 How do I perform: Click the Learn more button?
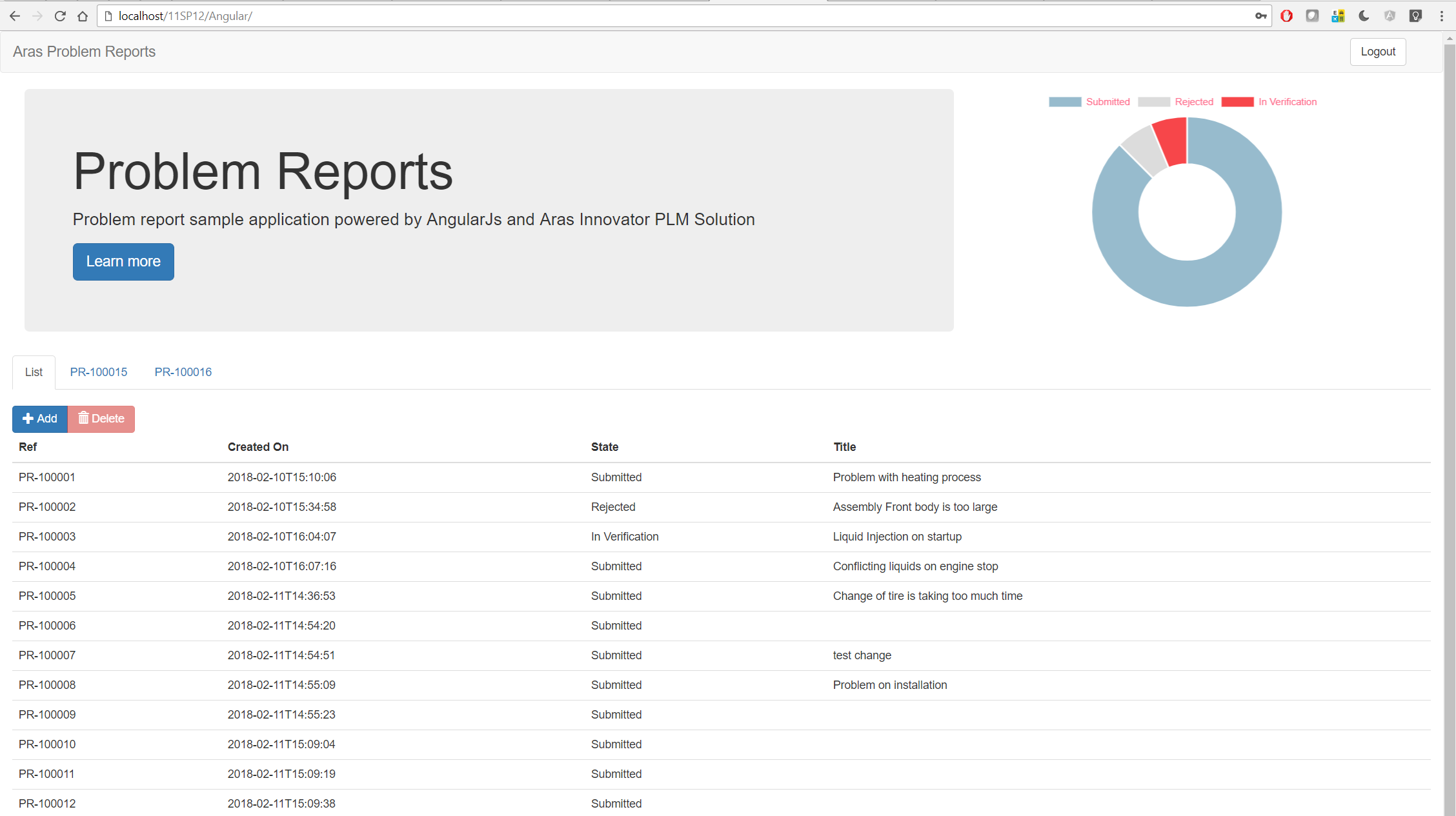123,261
